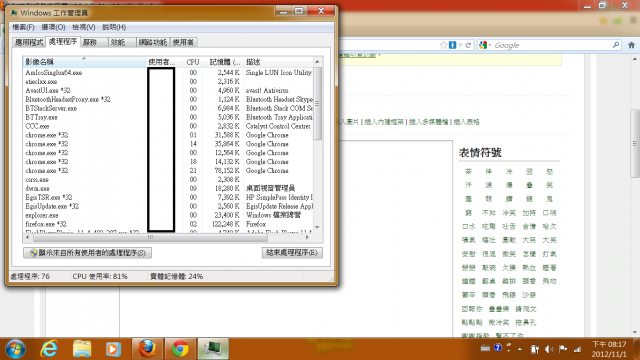The height and width of the screenshot is (360, 640).
Task: Select the dwm.exe process row
Action: (168, 189)
